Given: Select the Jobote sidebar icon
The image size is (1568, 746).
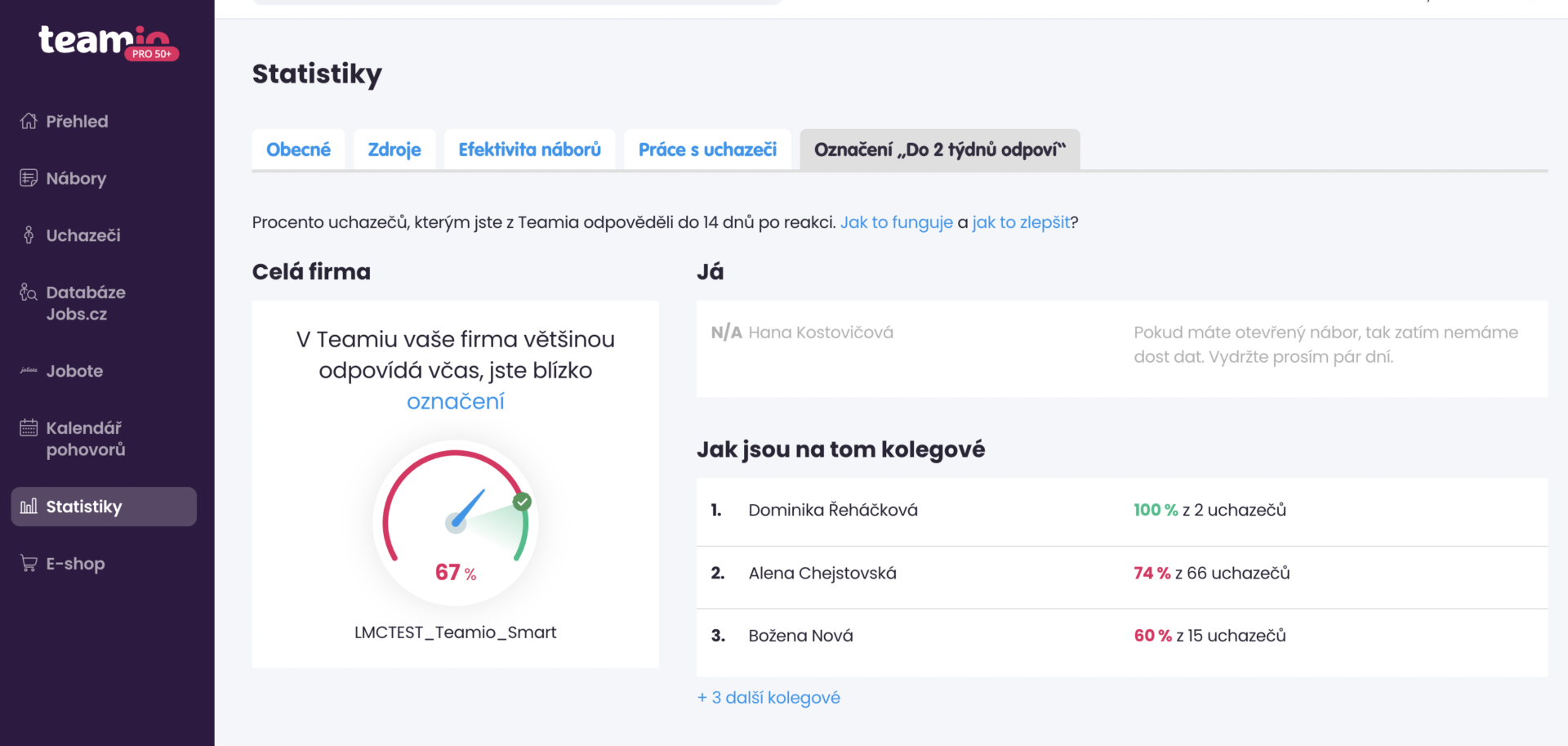Looking at the screenshot, I should point(74,371).
